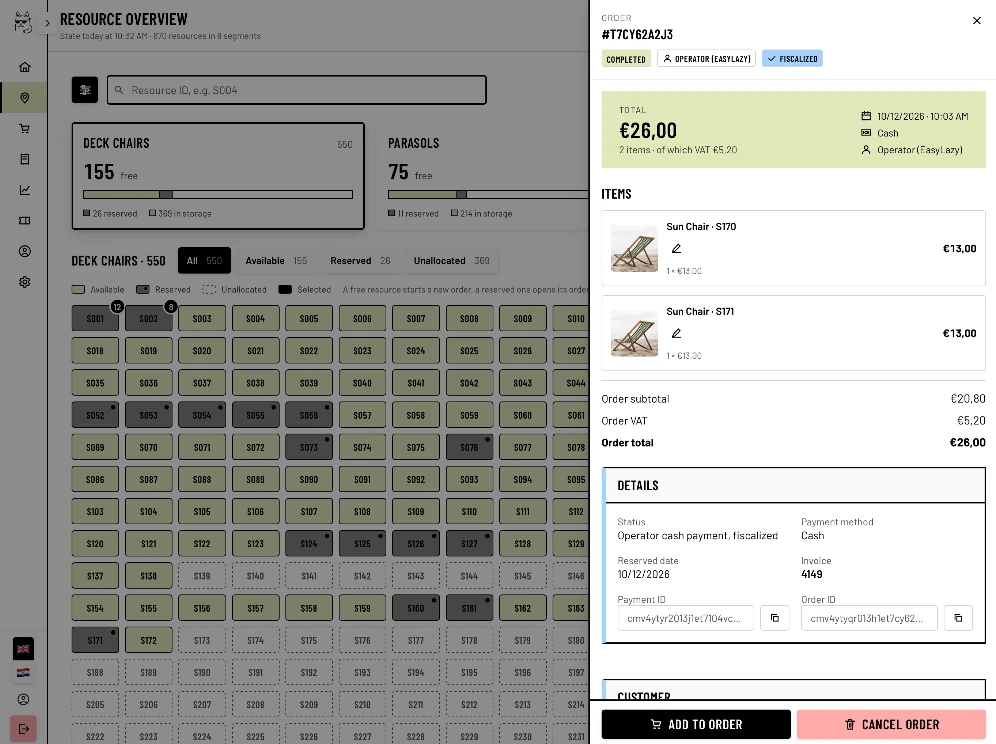This screenshot has width=996, height=744.
Task: Select the Deck Chairs segment card
Action: pyautogui.click(x=218, y=176)
